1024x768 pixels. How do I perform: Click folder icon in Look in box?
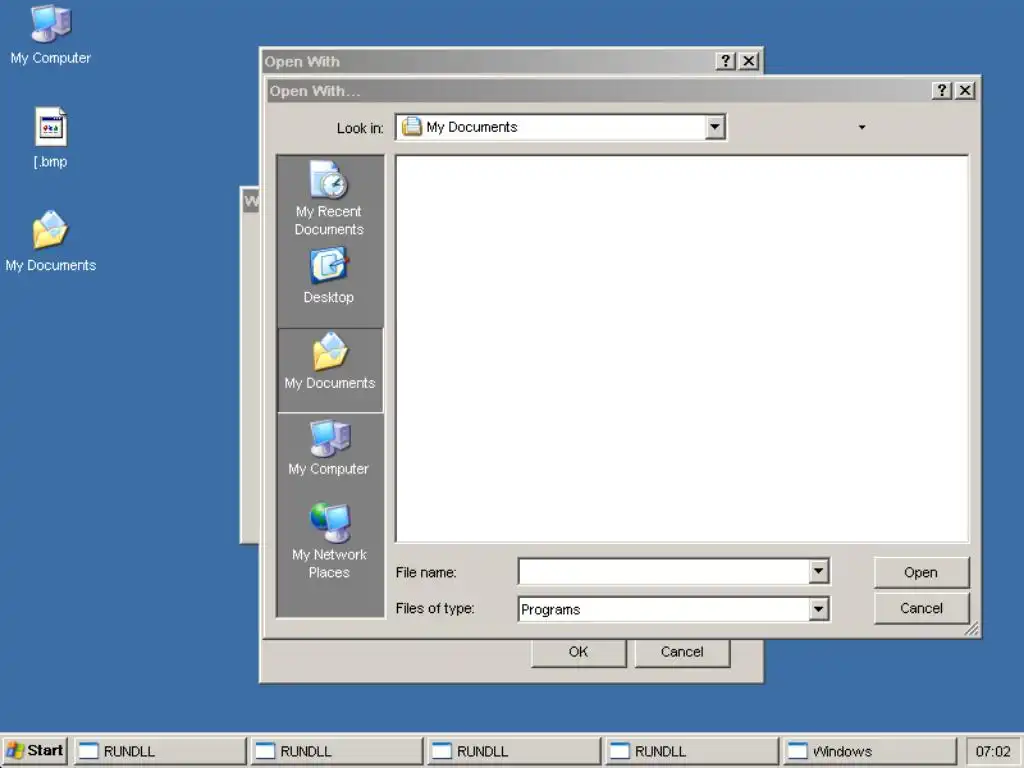click(411, 127)
